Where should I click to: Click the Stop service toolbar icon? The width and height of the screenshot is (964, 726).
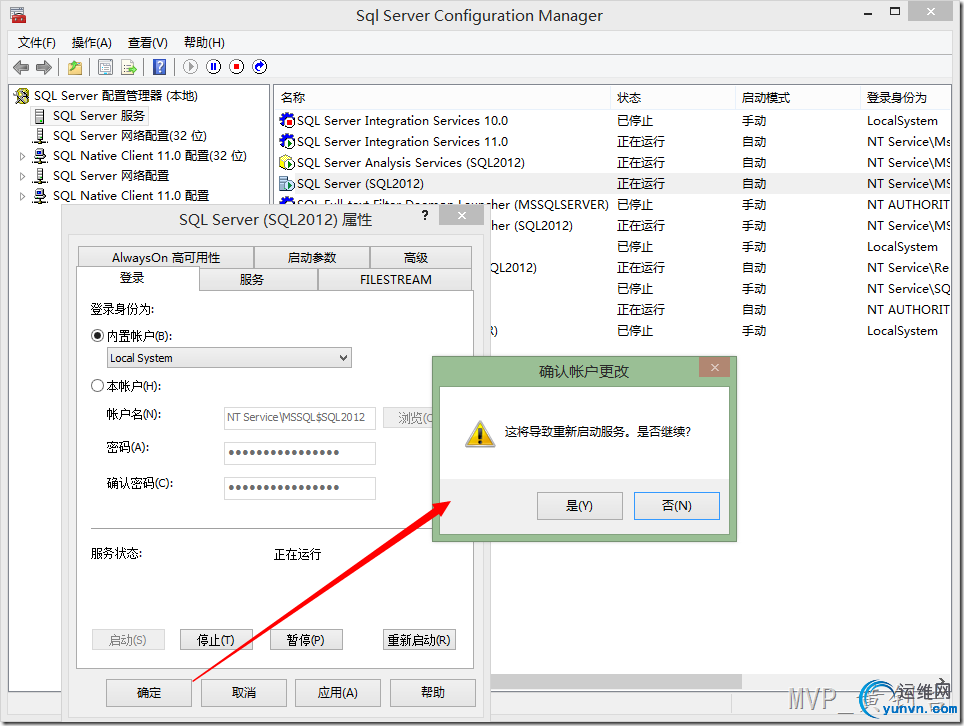(237, 67)
